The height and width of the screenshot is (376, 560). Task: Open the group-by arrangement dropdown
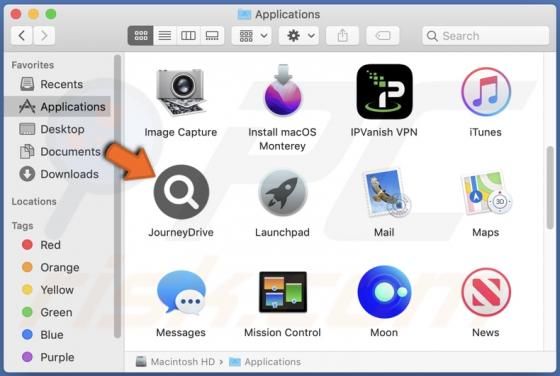tap(252, 35)
